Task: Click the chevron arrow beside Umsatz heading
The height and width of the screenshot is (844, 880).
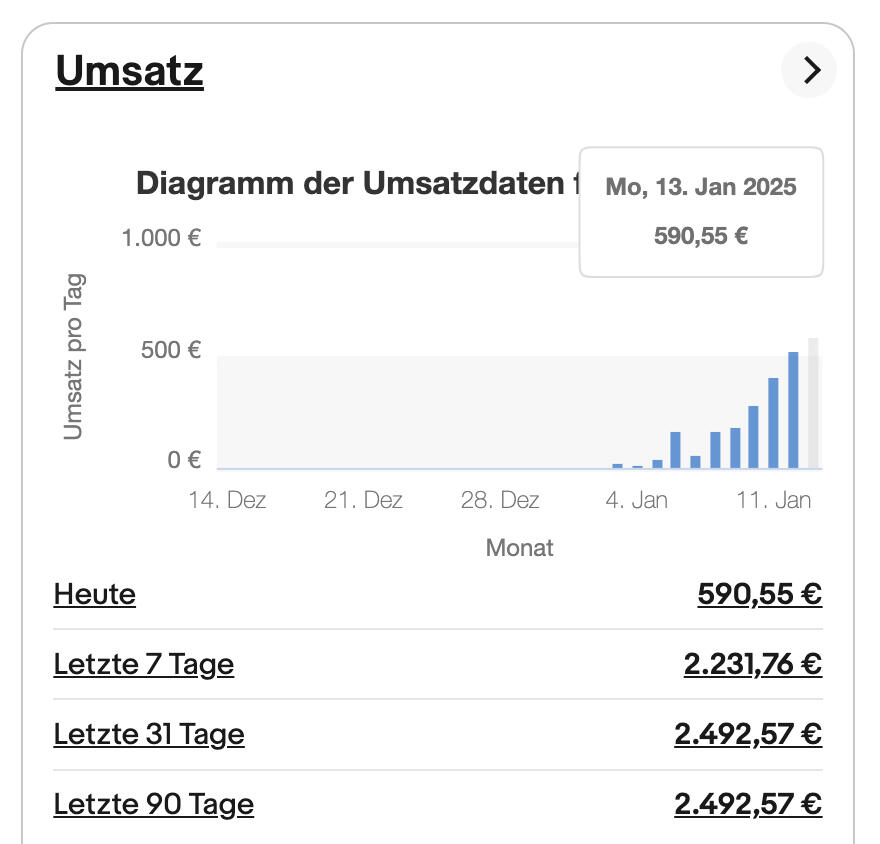Action: pyautogui.click(x=809, y=70)
